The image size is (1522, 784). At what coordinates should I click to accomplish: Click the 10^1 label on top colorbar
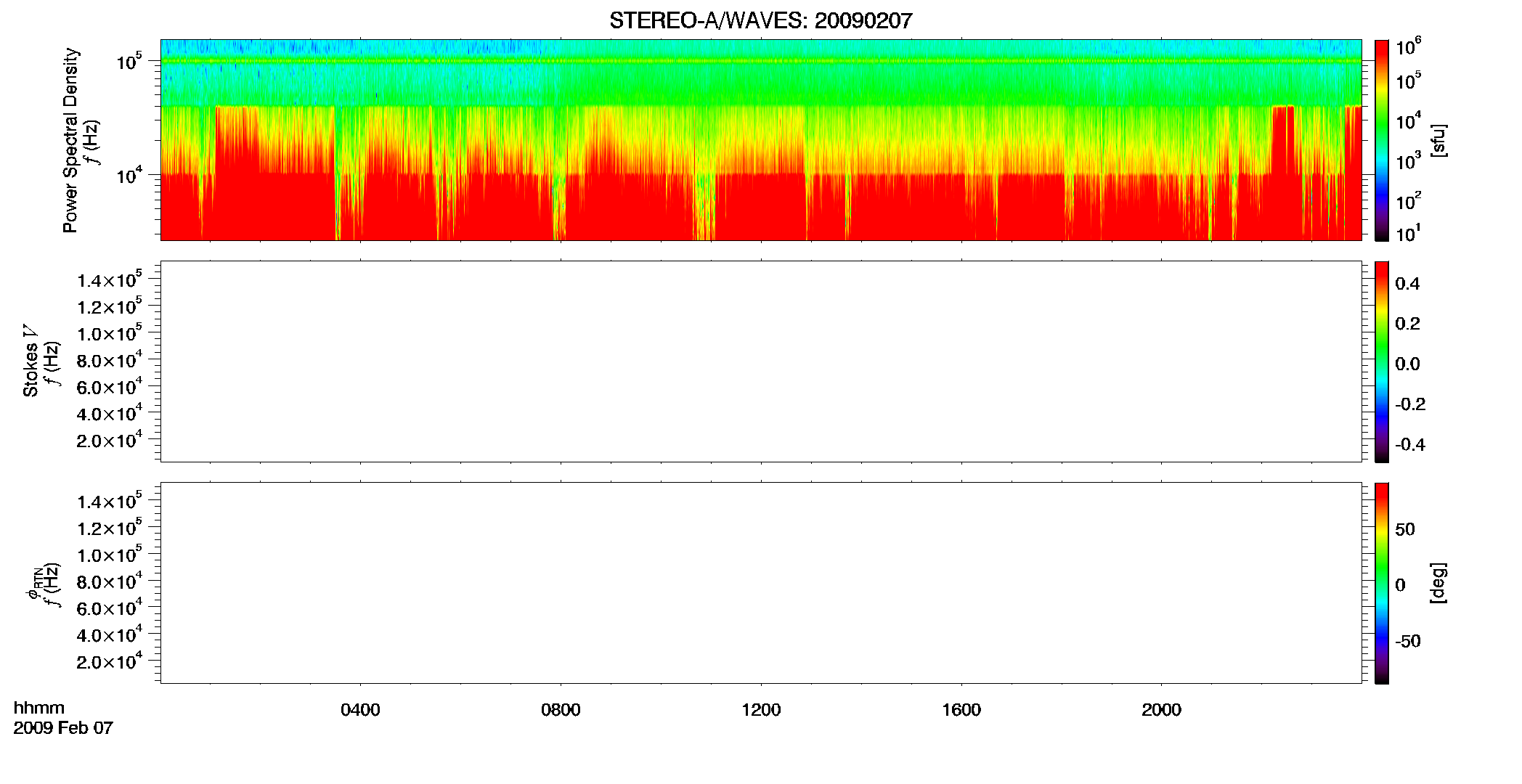[1409, 233]
